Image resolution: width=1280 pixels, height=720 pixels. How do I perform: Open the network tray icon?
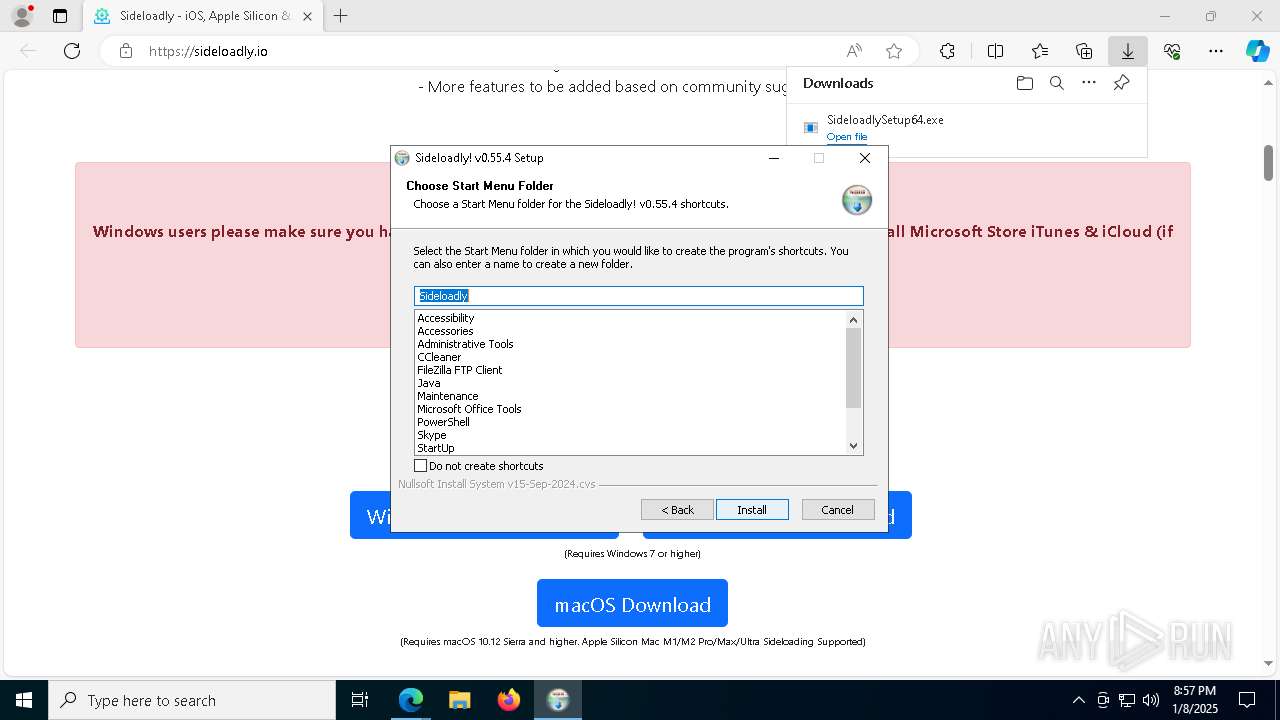(x=1127, y=700)
